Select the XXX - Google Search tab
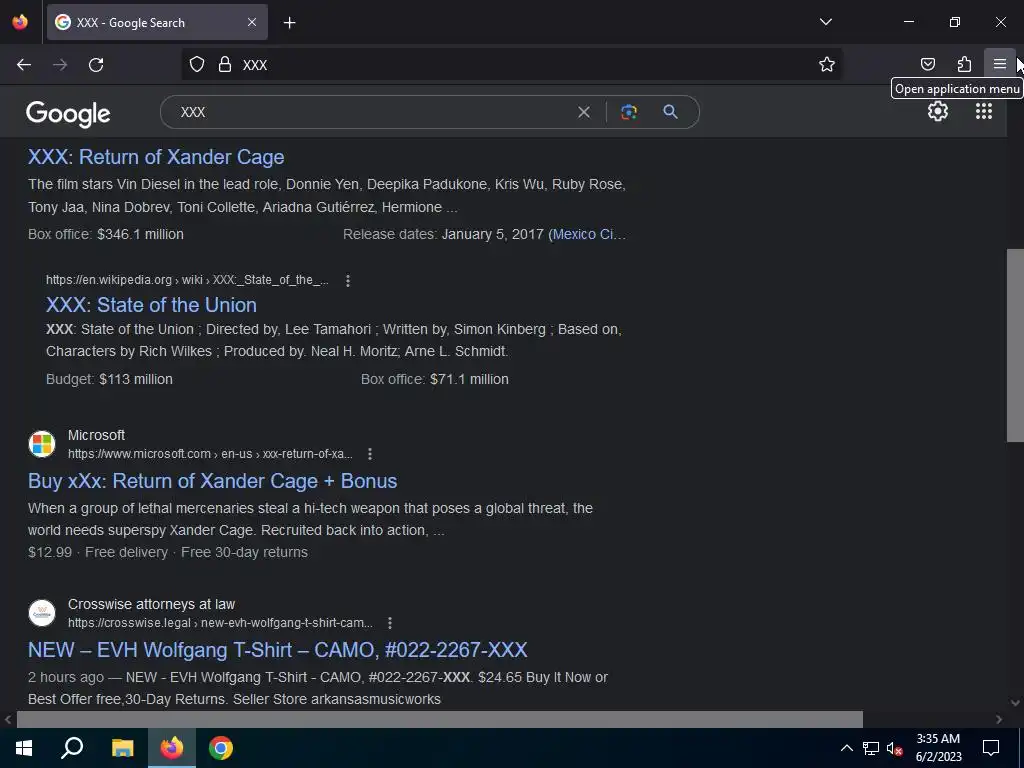 click(x=157, y=22)
